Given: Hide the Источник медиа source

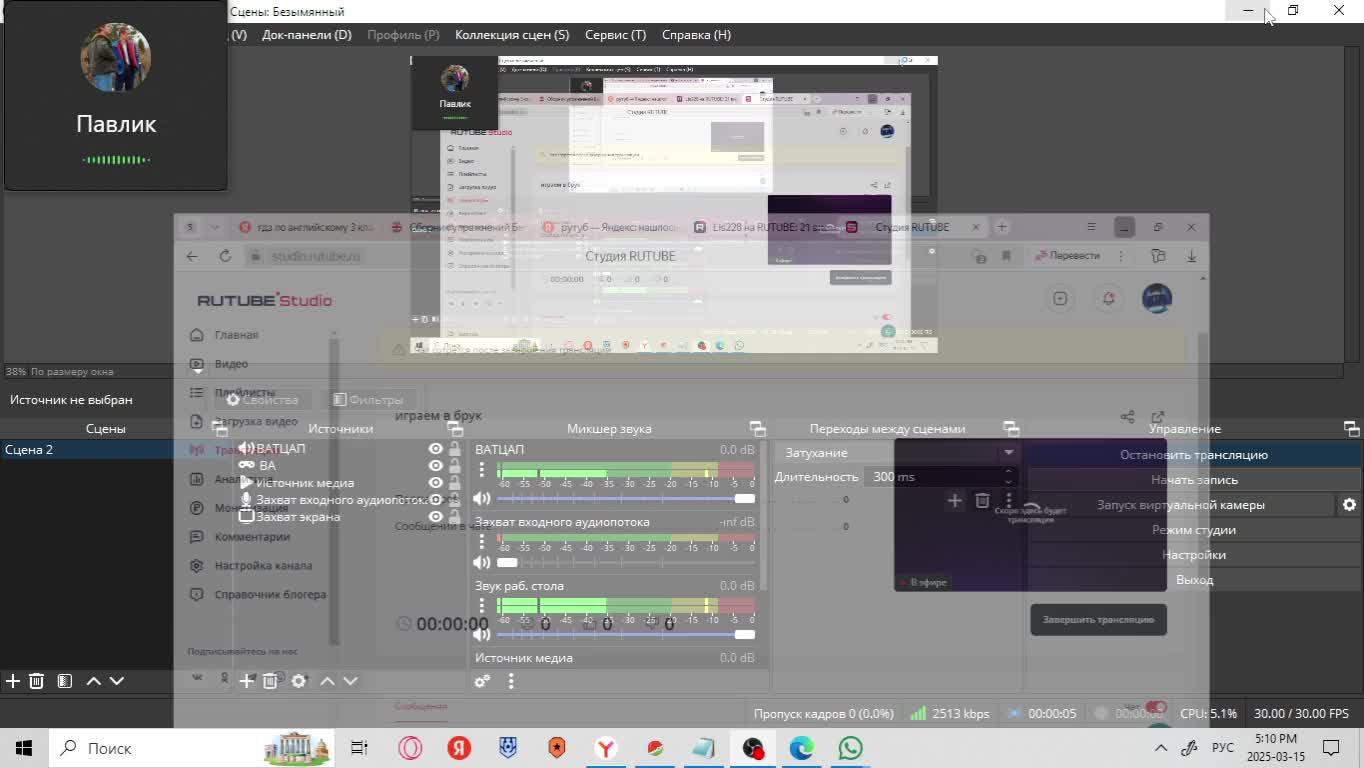Looking at the screenshot, I should [436, 483].
